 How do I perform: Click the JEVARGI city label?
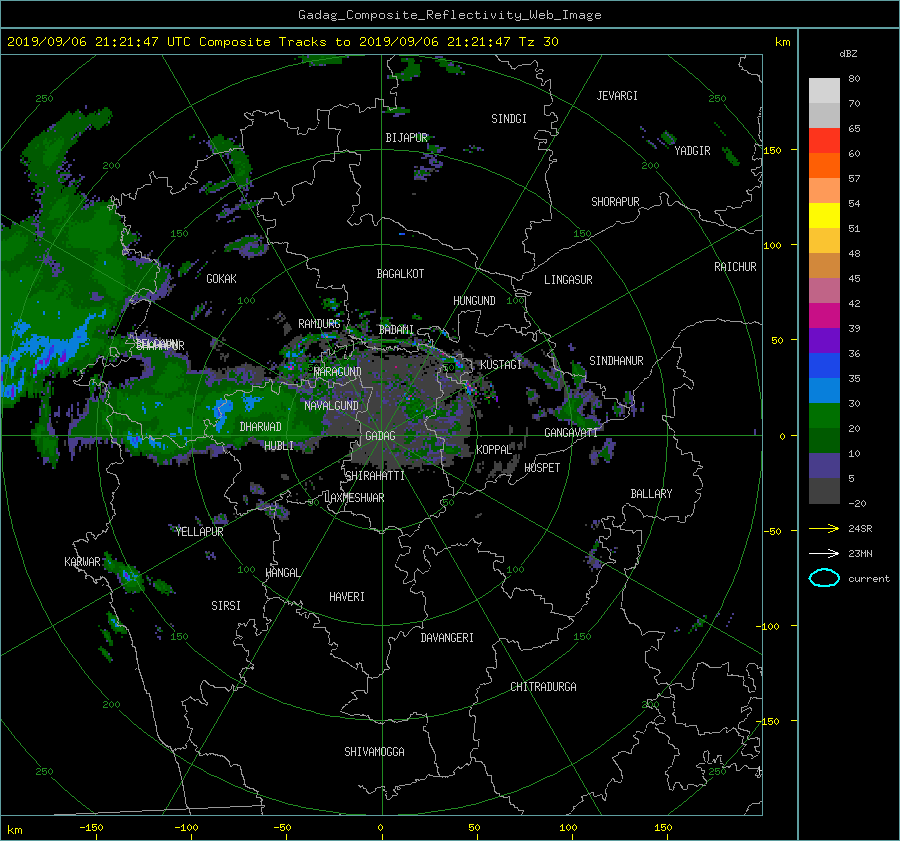(x=617, y=96)
